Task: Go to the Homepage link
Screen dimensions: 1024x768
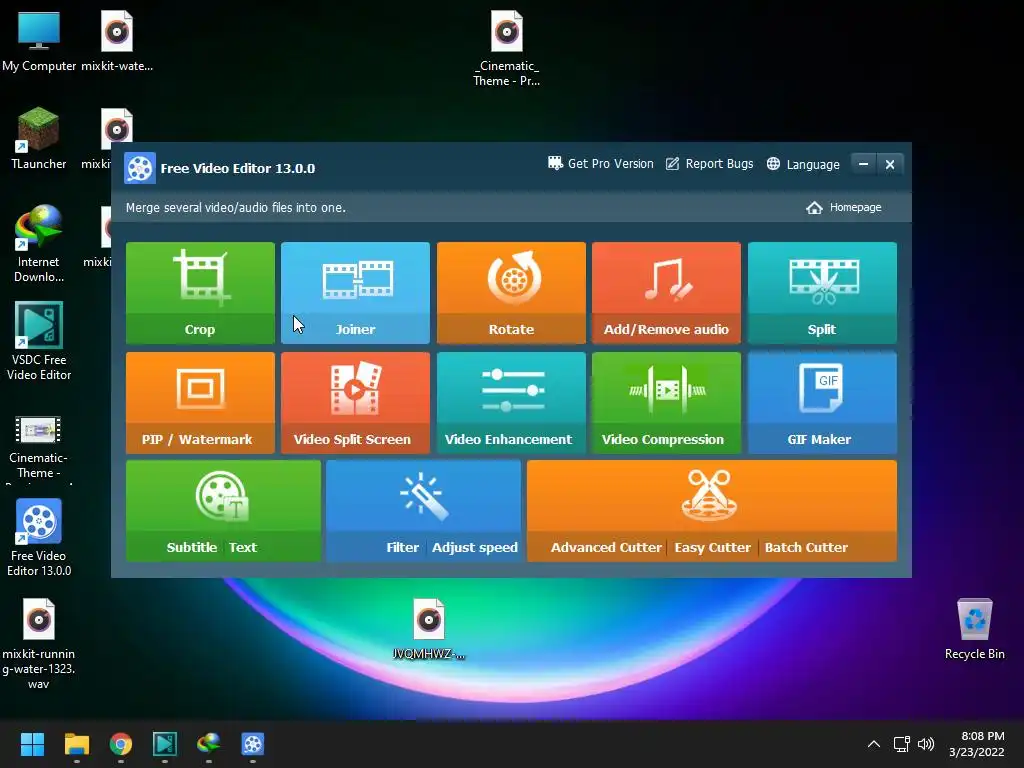Action: [x=843, y=208]
